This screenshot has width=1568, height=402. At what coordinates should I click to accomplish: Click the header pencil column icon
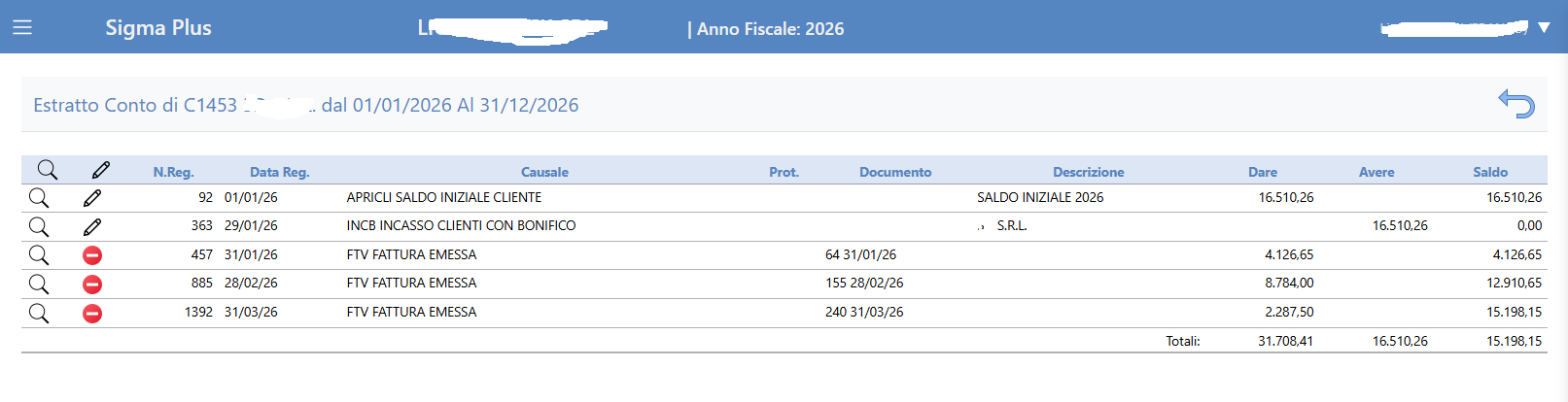(x=101, y=171)
